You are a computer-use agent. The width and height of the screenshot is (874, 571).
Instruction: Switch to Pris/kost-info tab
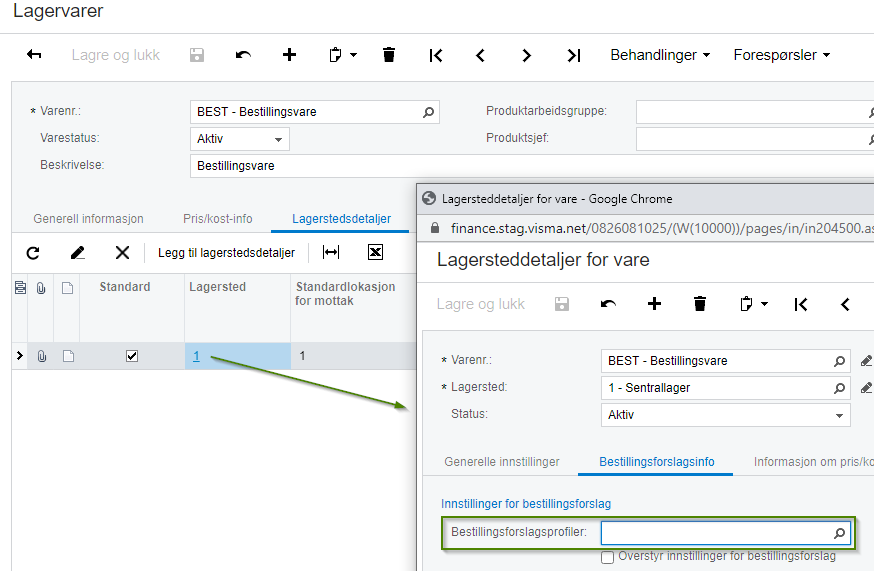217,219
